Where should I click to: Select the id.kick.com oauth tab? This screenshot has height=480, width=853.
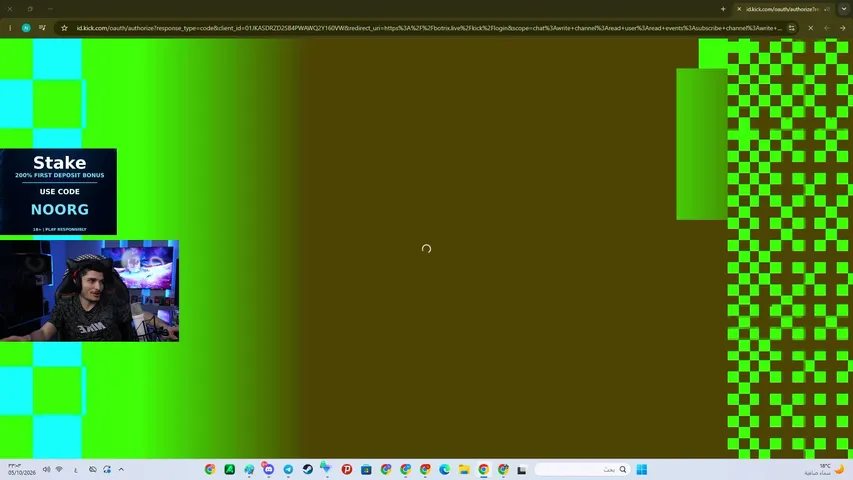pos(782,9)
